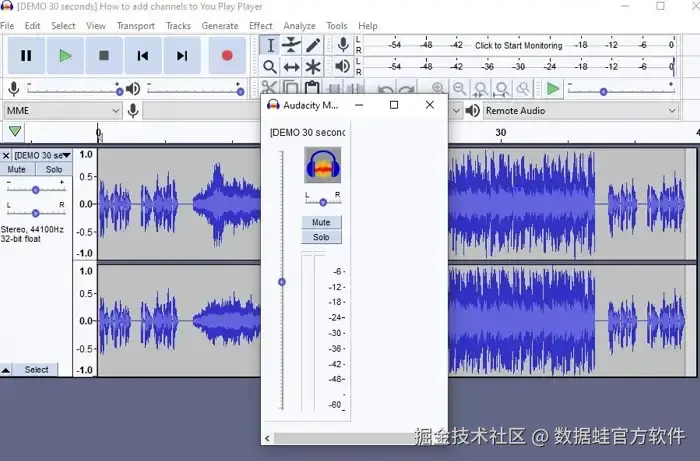Open the Select menu

[x=63, y=26]
